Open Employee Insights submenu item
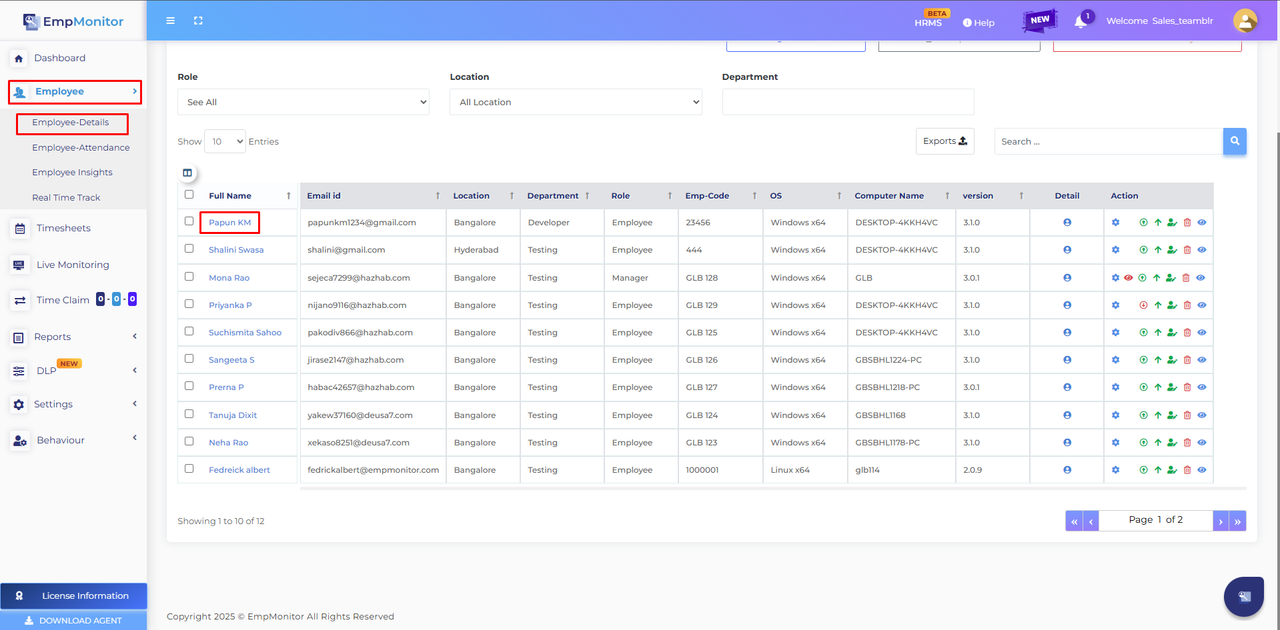1280x630 pixels. click(x=72, y=173)
